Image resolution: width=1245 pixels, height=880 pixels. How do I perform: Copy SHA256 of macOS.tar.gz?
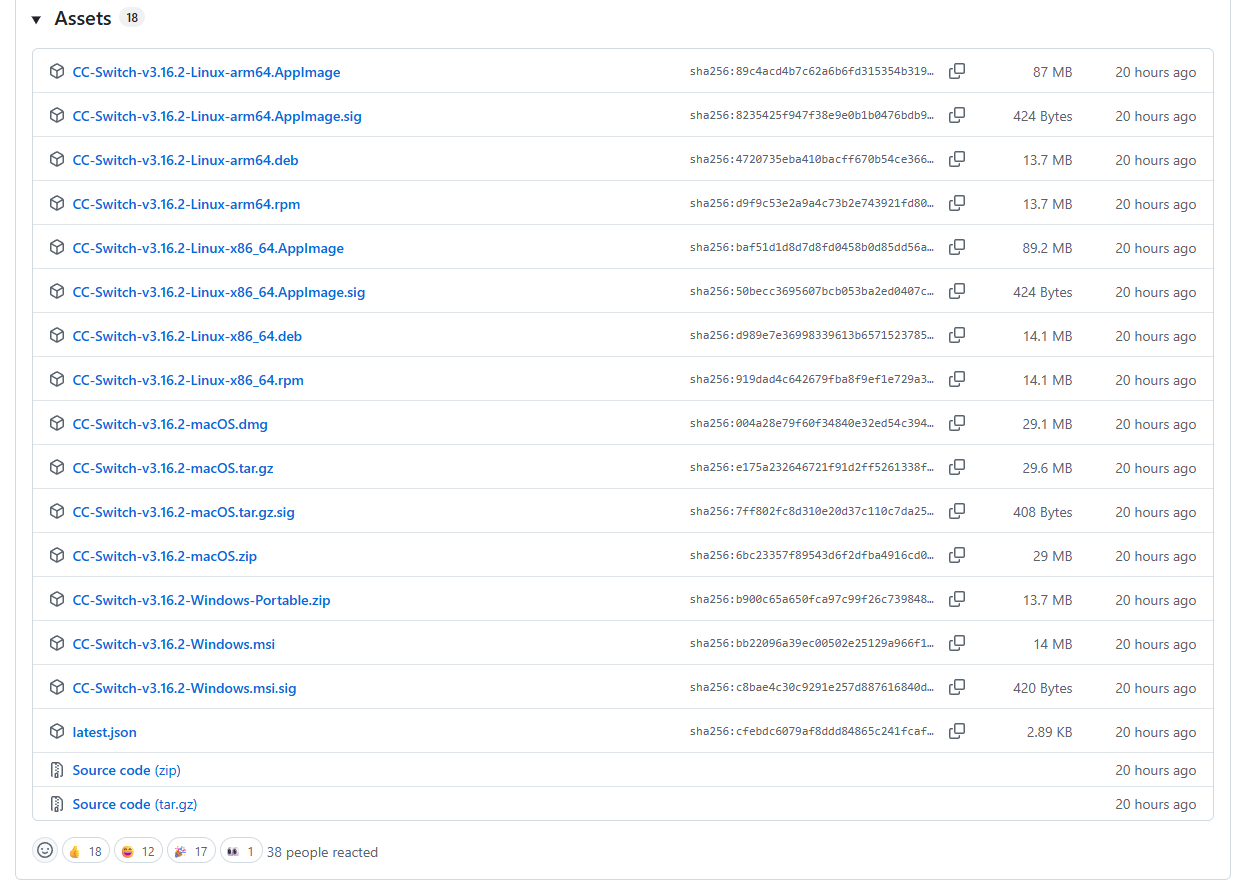[957, 467]
